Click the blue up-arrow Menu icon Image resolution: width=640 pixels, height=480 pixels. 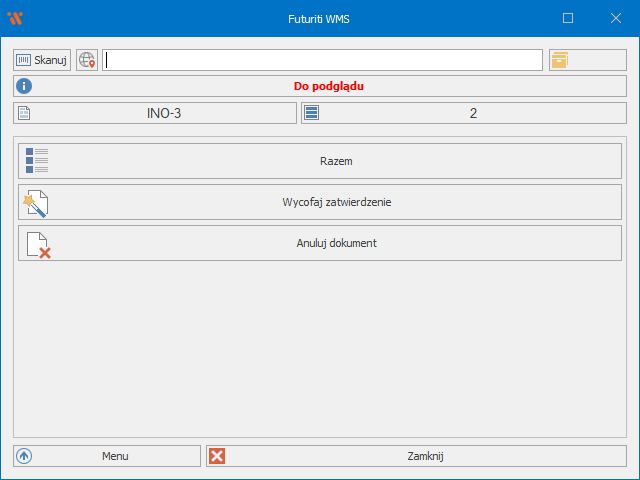(25, 456)
